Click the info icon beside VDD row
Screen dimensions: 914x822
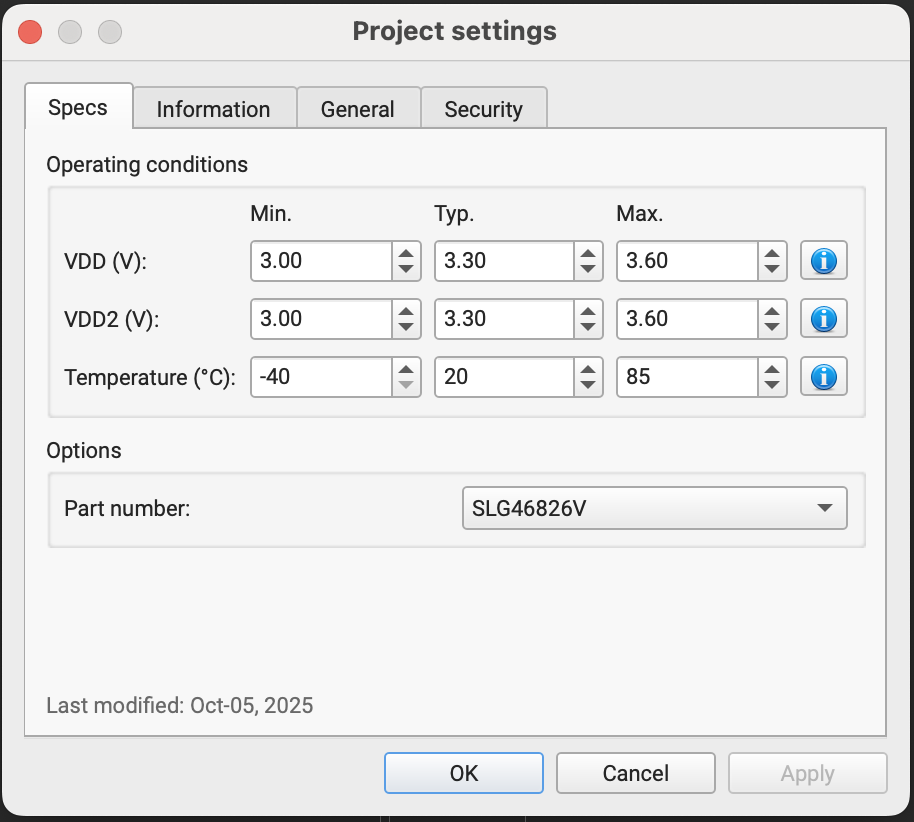[823, 261]
